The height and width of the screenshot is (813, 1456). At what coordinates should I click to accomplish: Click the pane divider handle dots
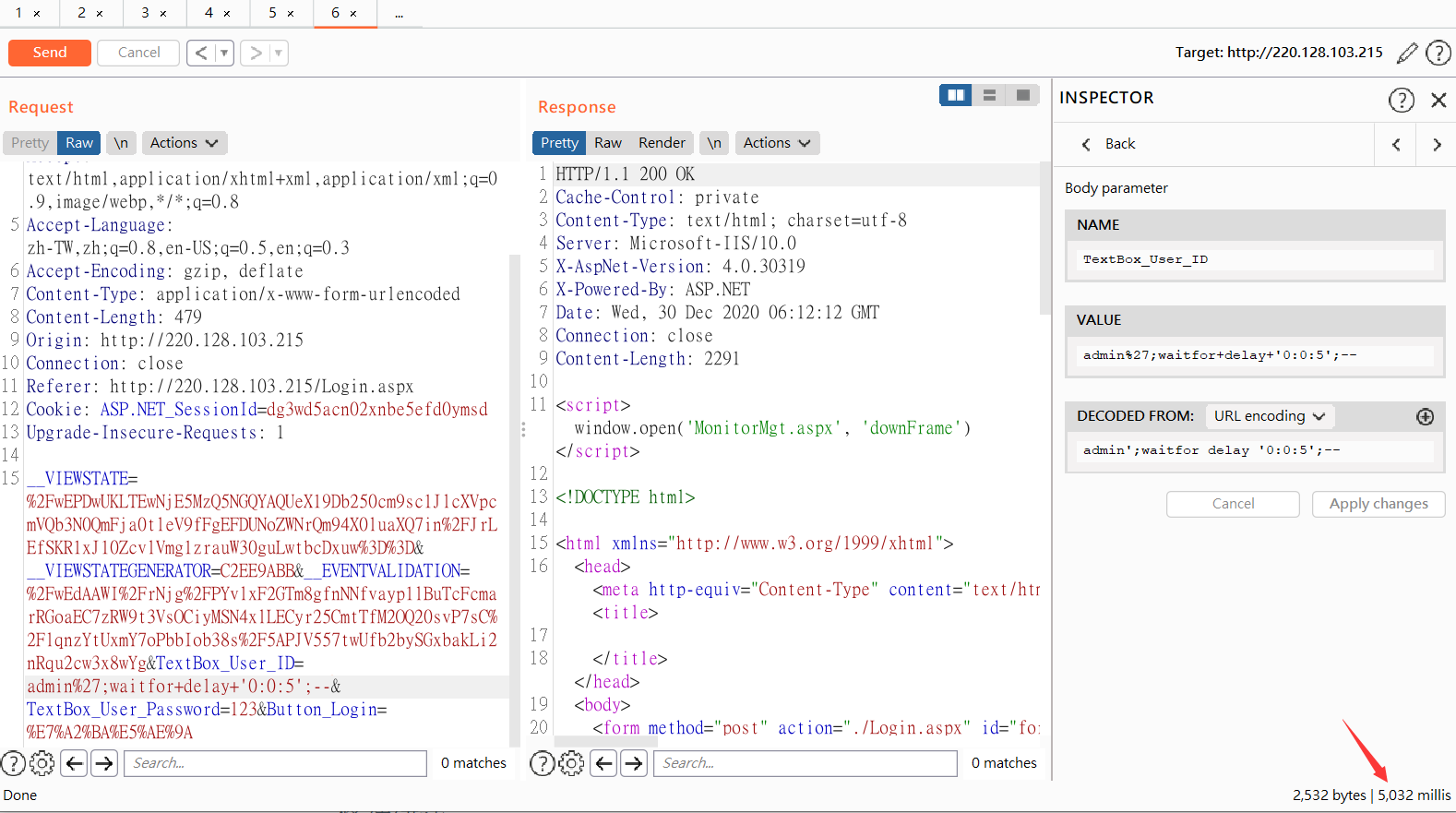523,429
